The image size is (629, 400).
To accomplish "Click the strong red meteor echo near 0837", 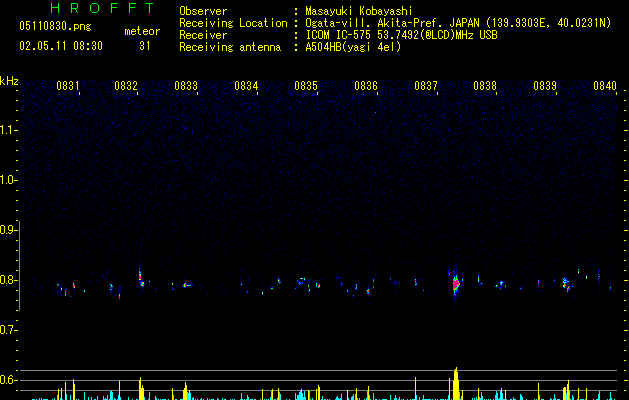I will pyautogui.click(x=456, y=284).
